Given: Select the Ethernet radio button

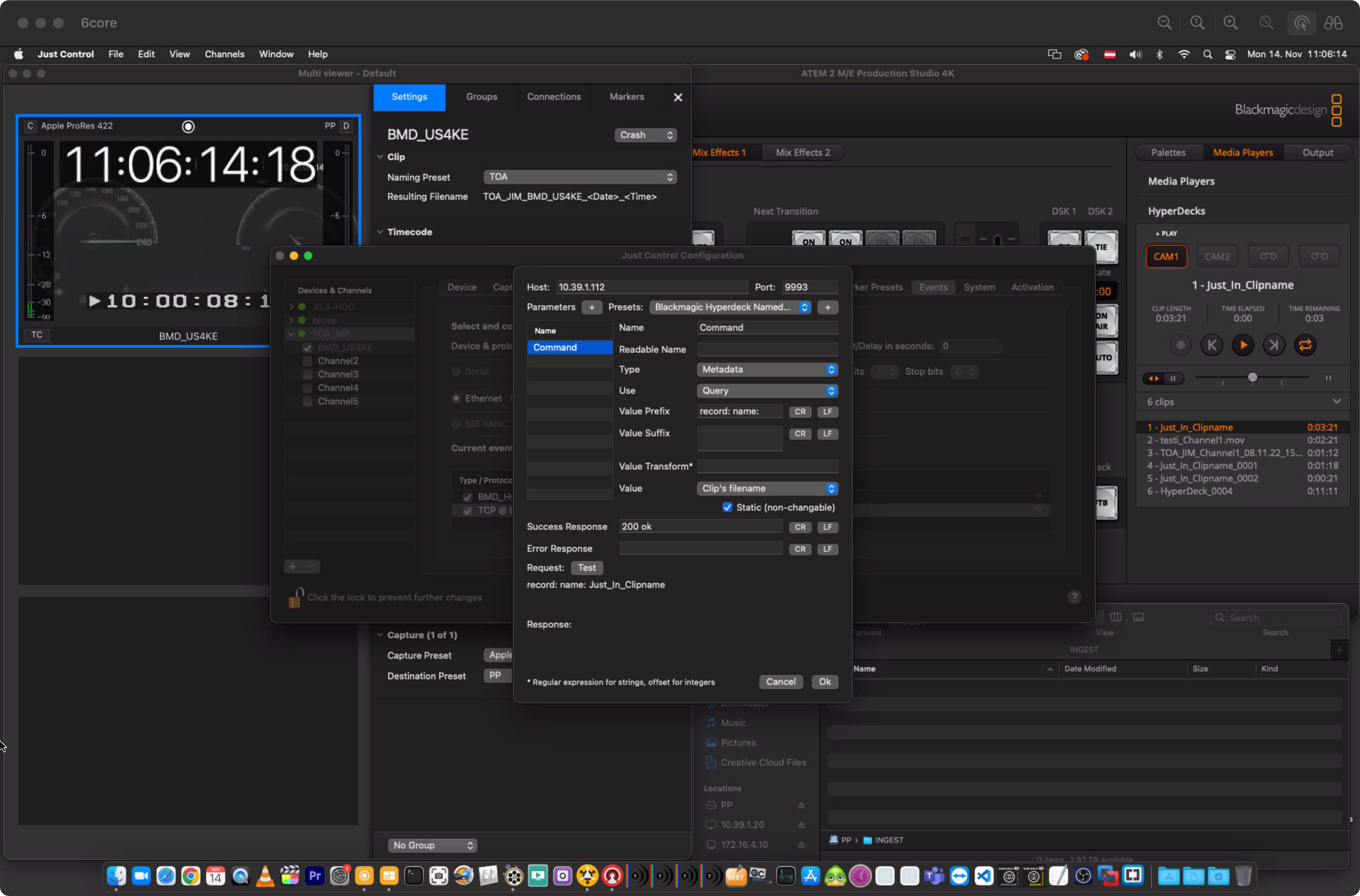Looking at the screenshot, I should coord(456,399).
